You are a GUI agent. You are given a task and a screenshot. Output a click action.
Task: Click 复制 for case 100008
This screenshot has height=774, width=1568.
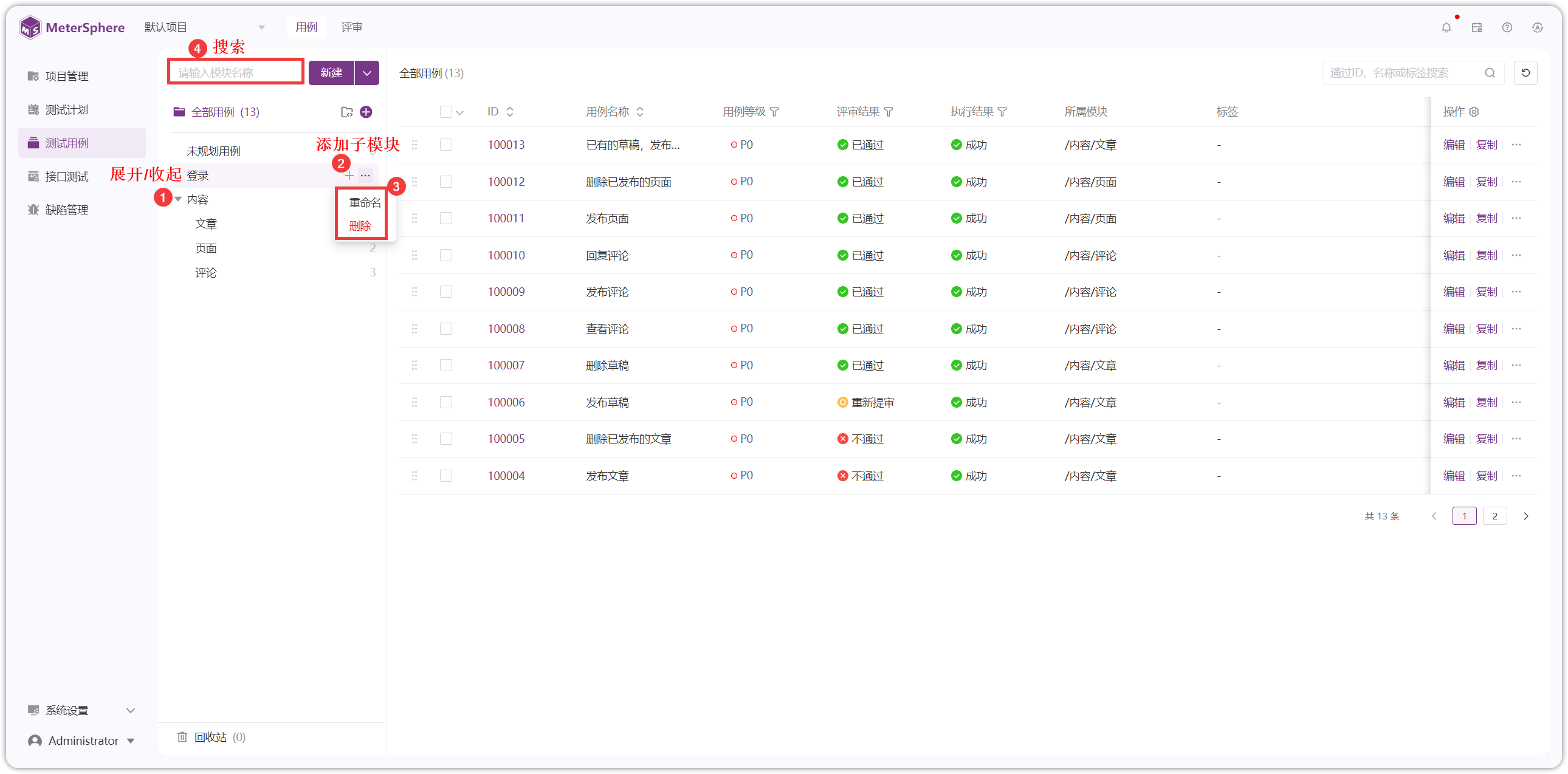[x=1487, y=329]
